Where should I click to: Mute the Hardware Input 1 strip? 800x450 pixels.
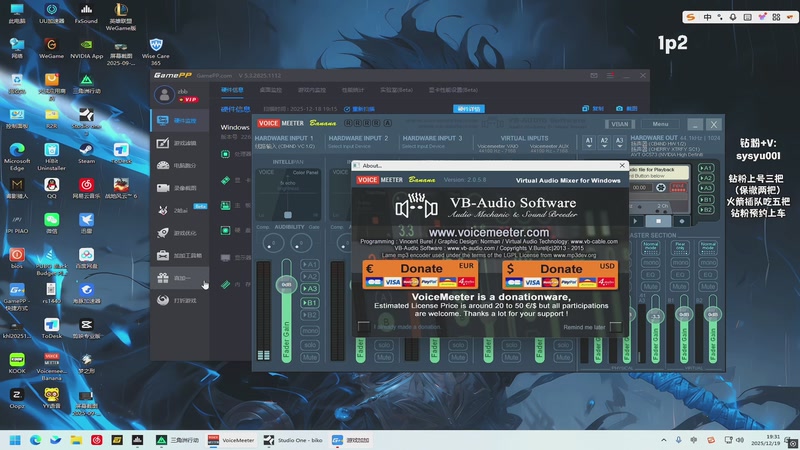tap(310, 357)
